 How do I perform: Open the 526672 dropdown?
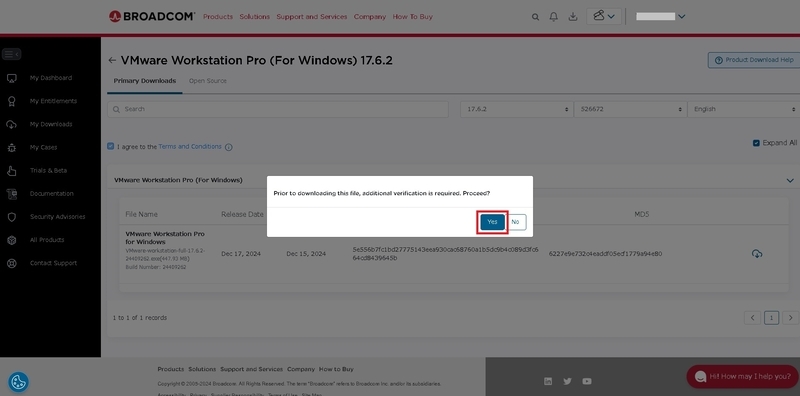tap(631, 109)
